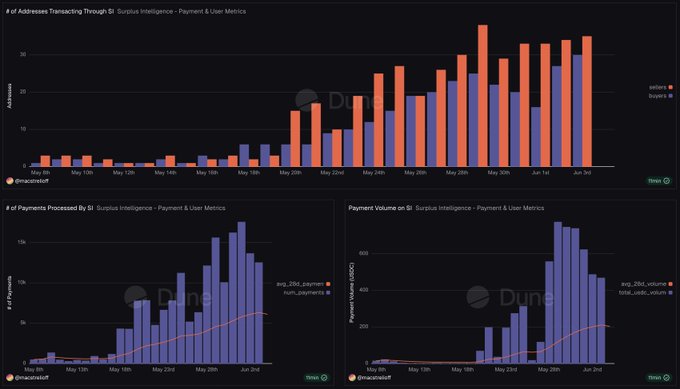Click the 11min refresh badge on the payments chart
This screenshot has width=680, height=389.
pos(317,378)
